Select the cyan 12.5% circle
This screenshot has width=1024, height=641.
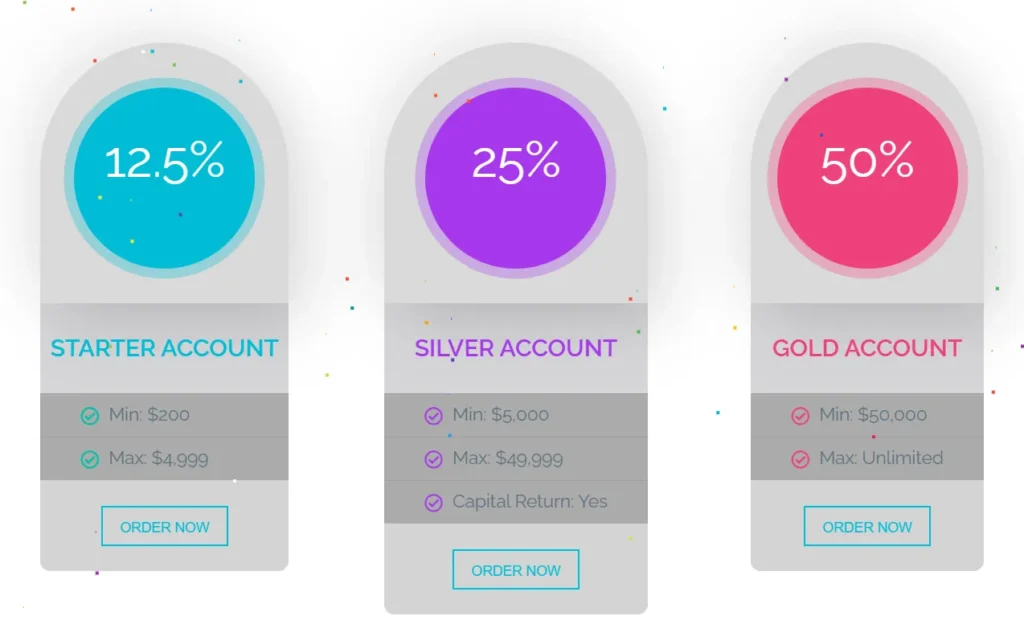tap(164, 178)
